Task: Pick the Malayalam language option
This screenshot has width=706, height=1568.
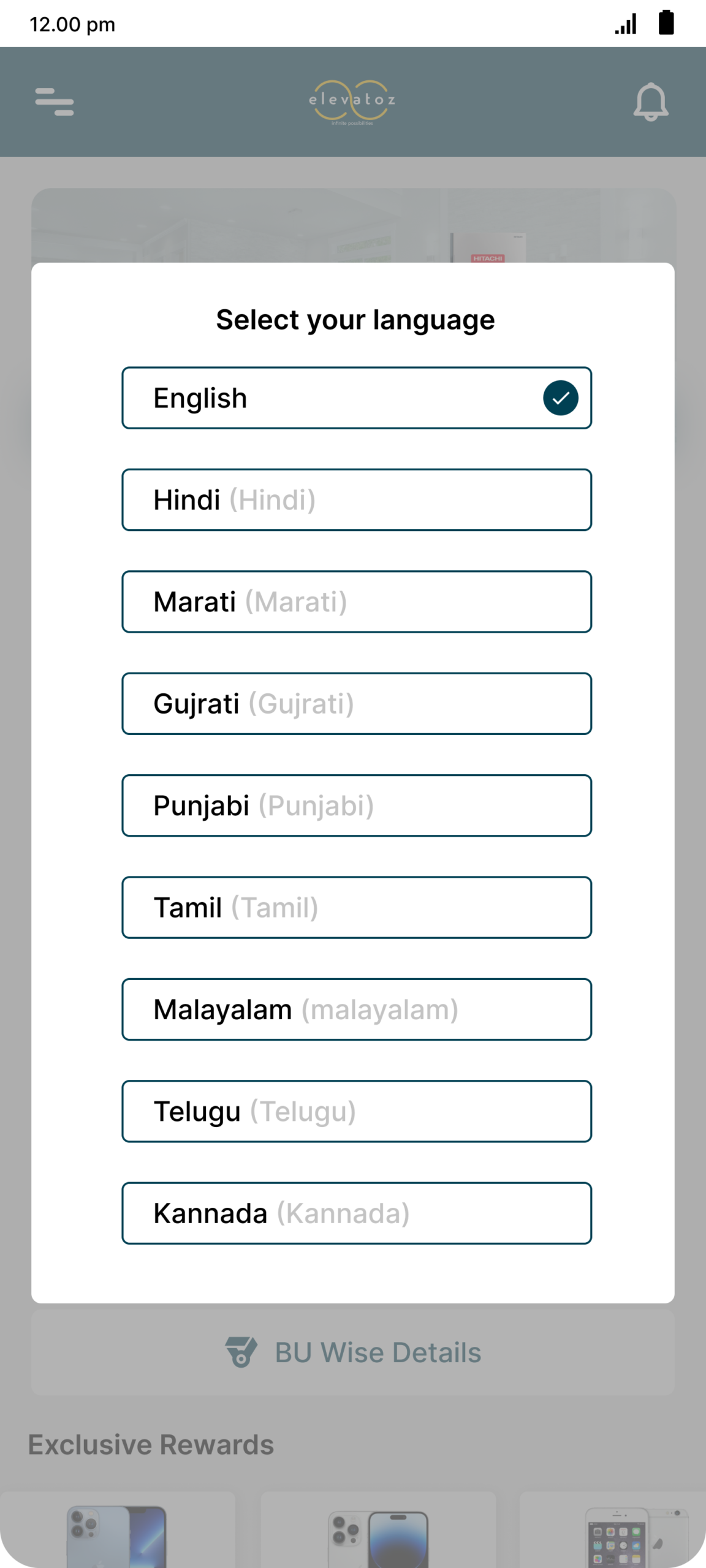Action: point(357,1009)
